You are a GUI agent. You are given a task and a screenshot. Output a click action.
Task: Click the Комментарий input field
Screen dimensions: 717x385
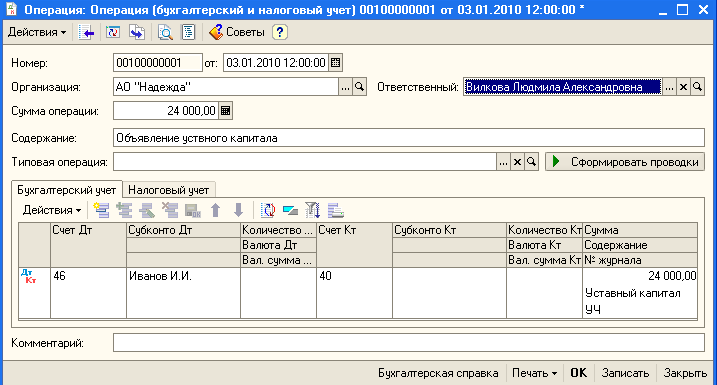click(409, 342)
